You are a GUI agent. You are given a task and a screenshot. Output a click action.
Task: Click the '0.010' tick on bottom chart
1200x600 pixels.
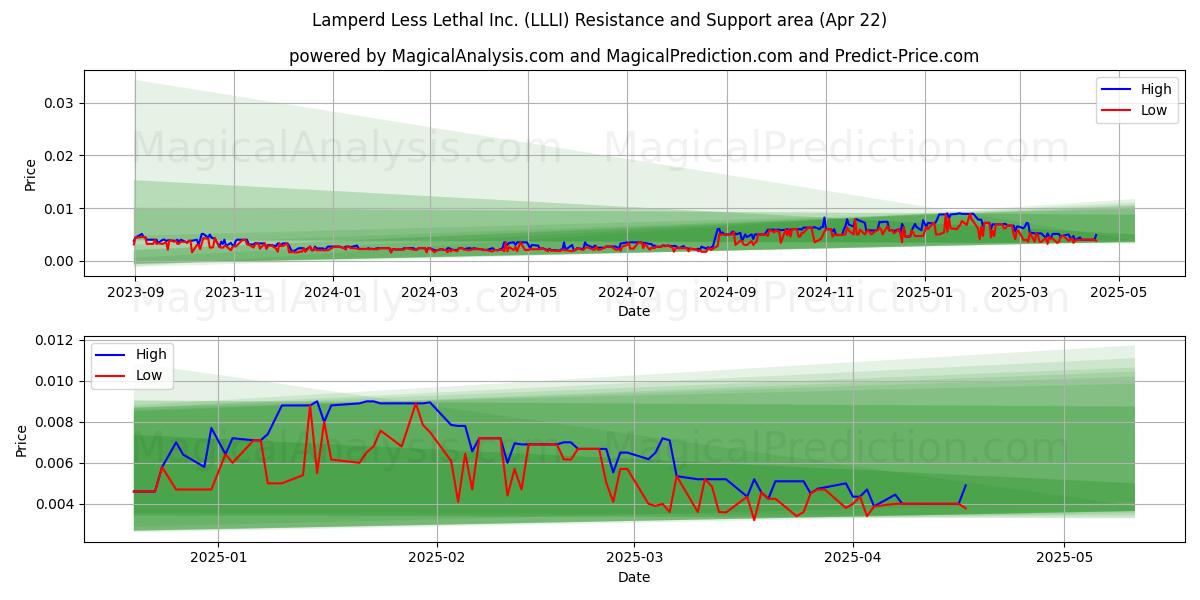point(56,381)
